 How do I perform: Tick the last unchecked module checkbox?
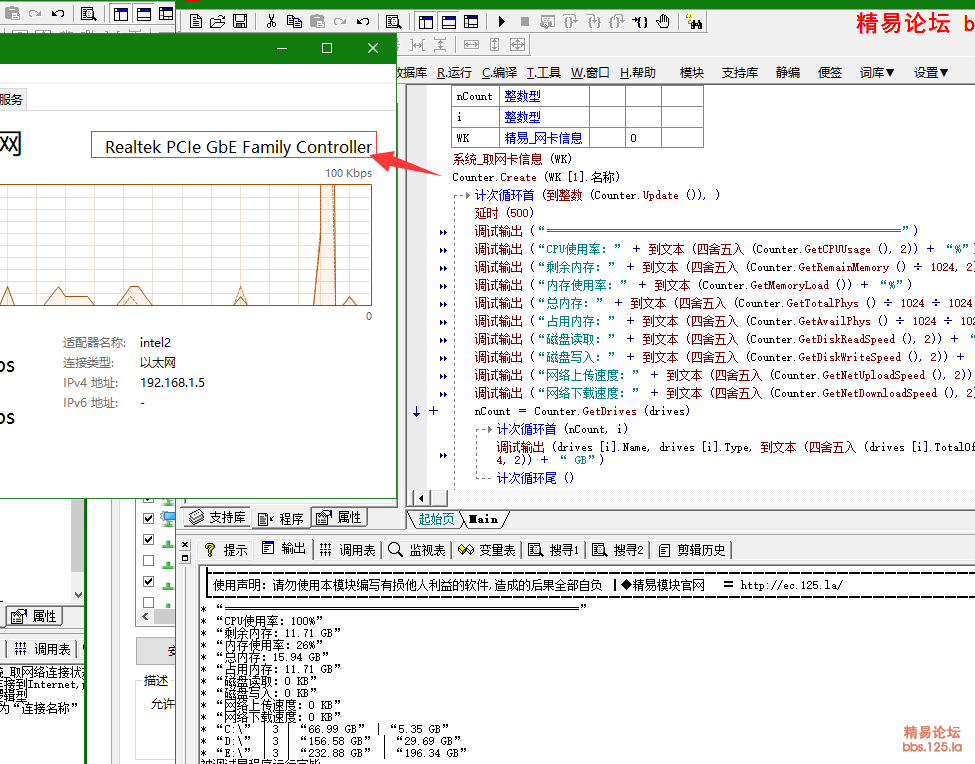click(149, 602)
